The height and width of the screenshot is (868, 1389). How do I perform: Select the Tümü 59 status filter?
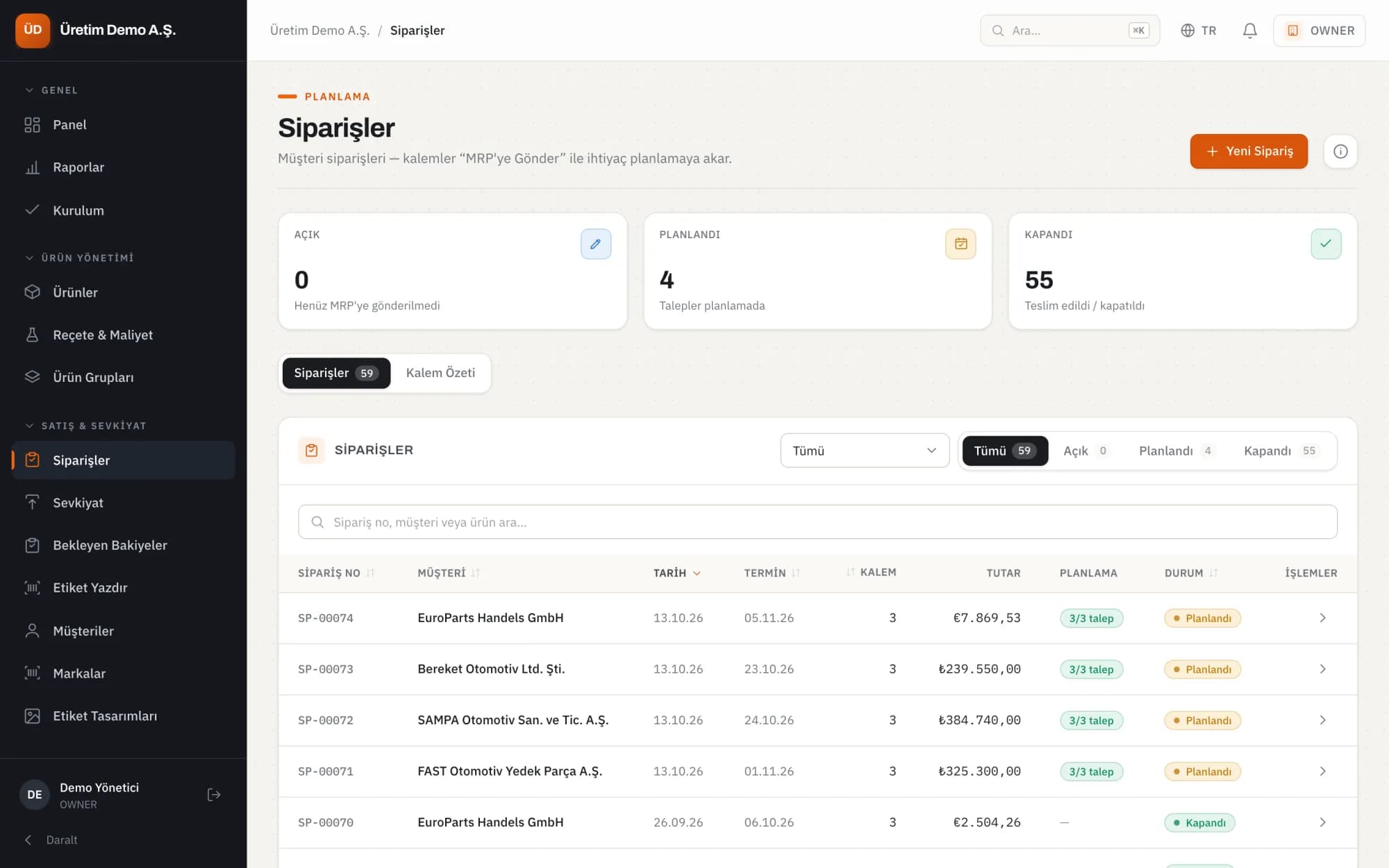click(x=1005, y=451)
